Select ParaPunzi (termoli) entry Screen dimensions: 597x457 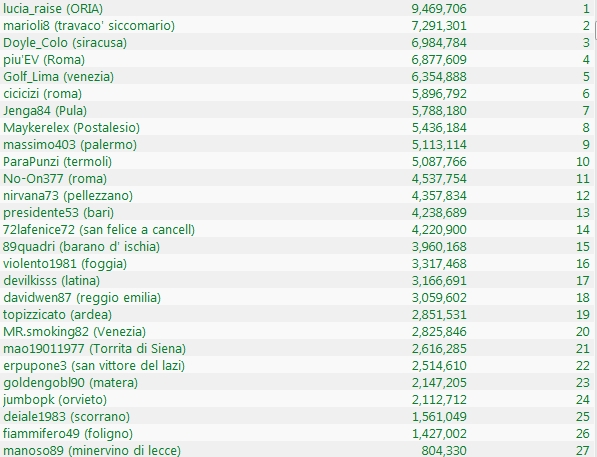297,161
